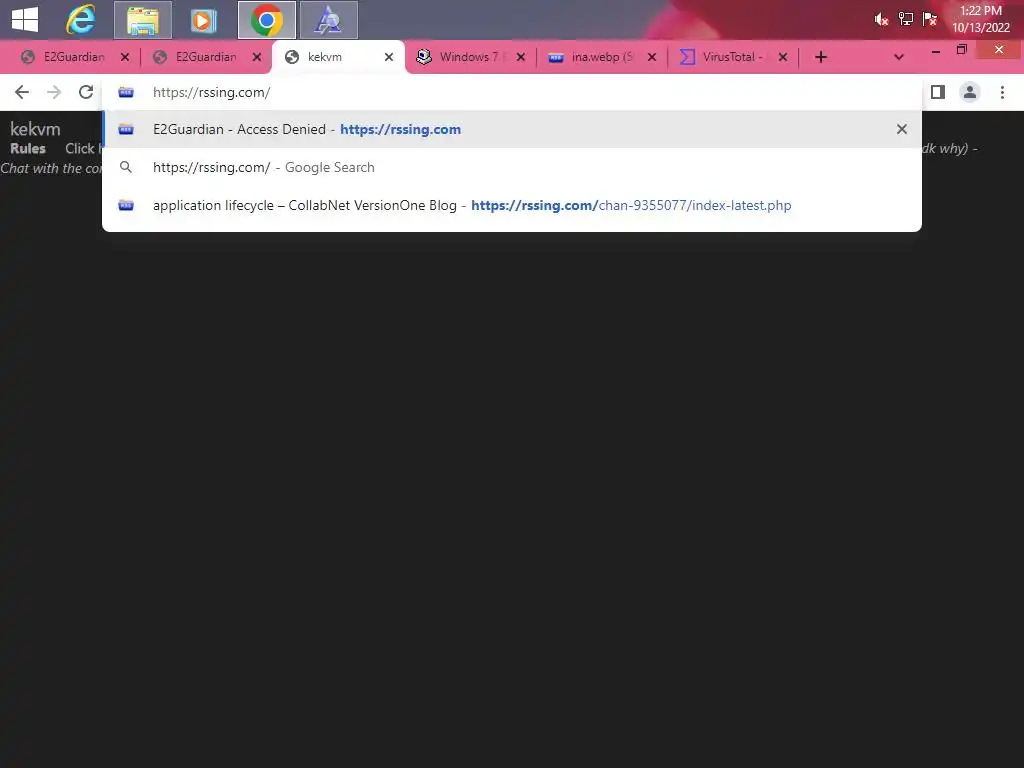
Task: Click the Chrome icon in taskbar
Action: (266, 20)
